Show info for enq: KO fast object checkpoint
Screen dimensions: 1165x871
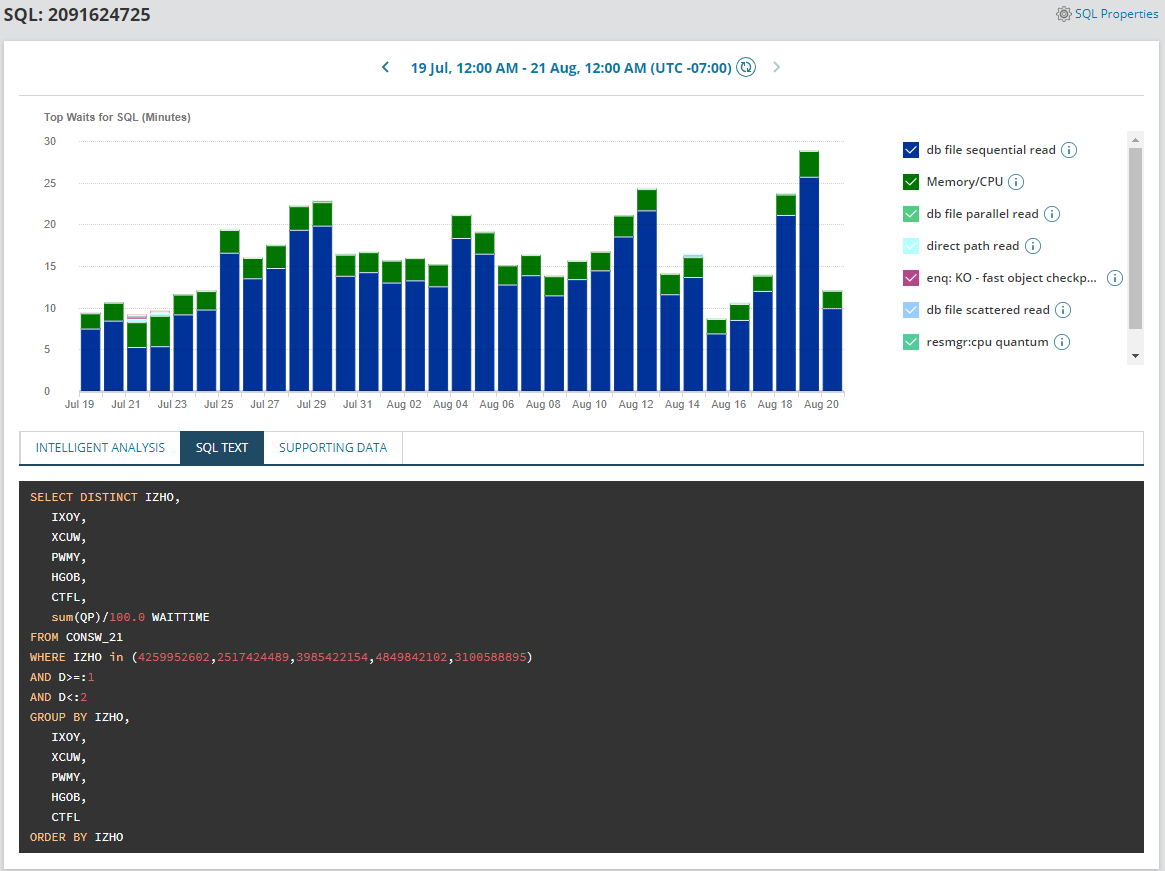coord(1114,278)
